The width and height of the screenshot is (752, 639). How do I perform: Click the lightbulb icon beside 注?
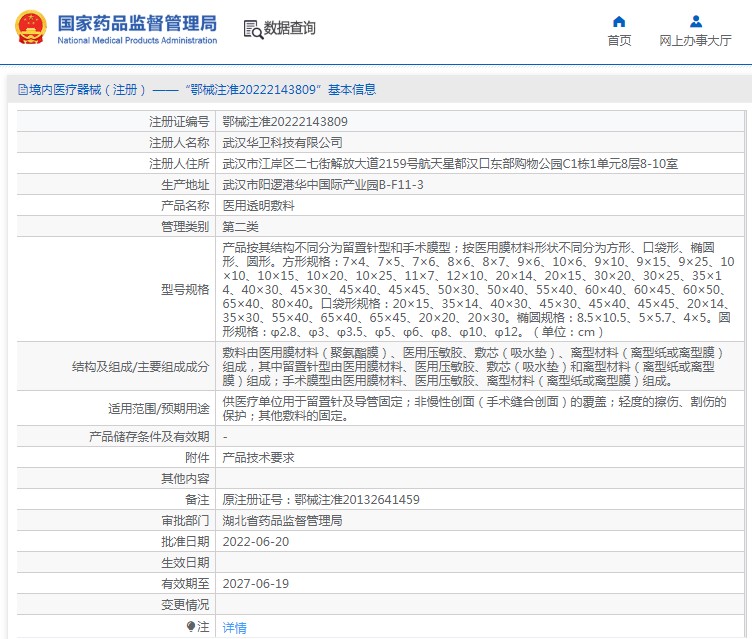[191, 627]
